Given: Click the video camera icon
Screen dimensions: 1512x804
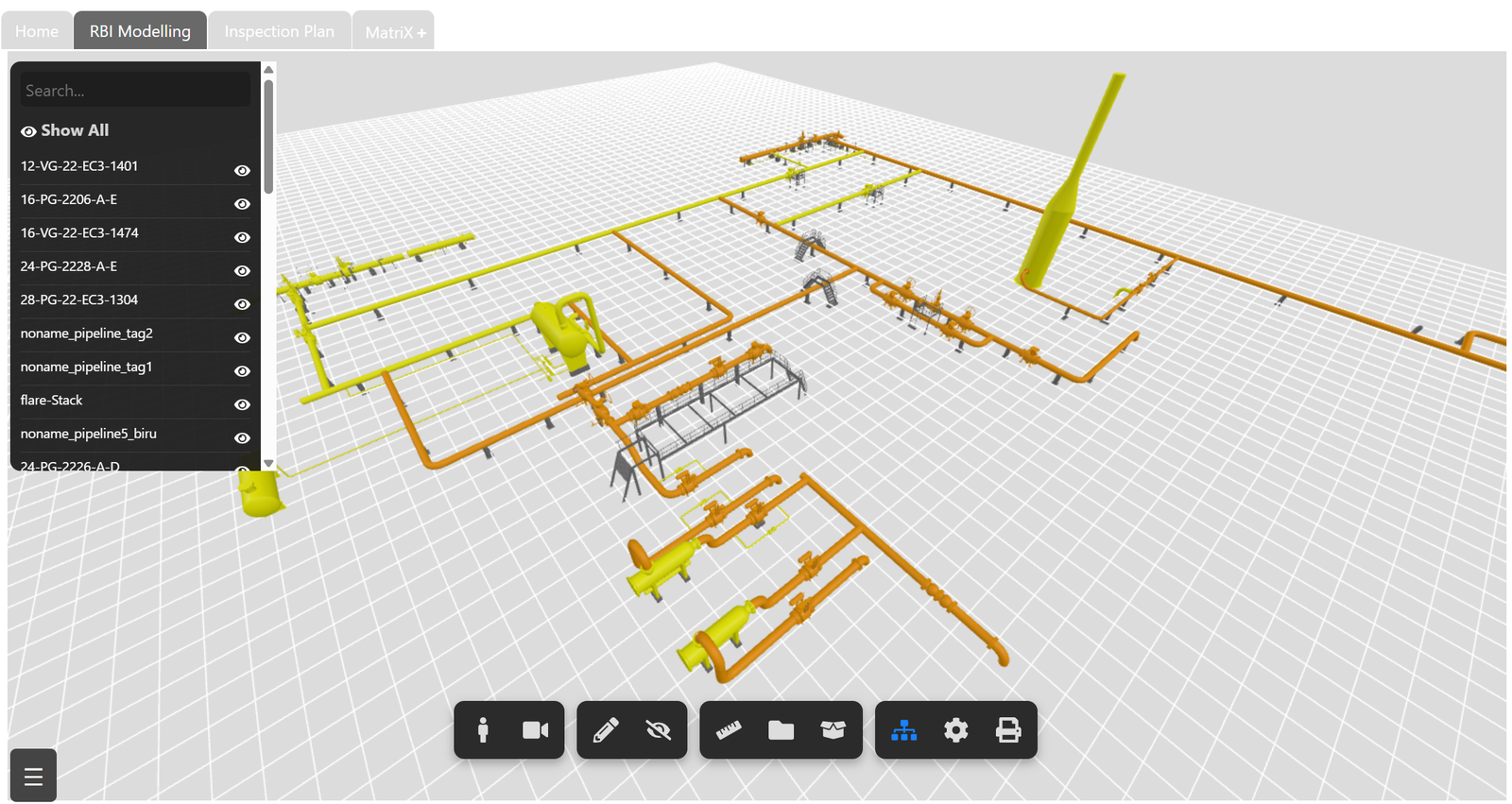Looking at the screenshot, I should (535, 730).
